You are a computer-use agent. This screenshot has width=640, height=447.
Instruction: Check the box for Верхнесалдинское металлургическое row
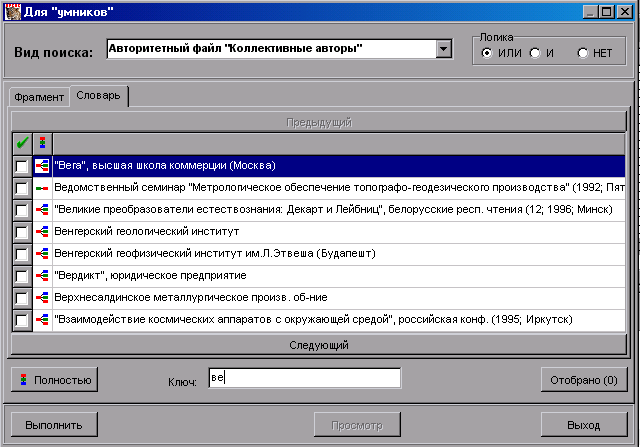22,298
